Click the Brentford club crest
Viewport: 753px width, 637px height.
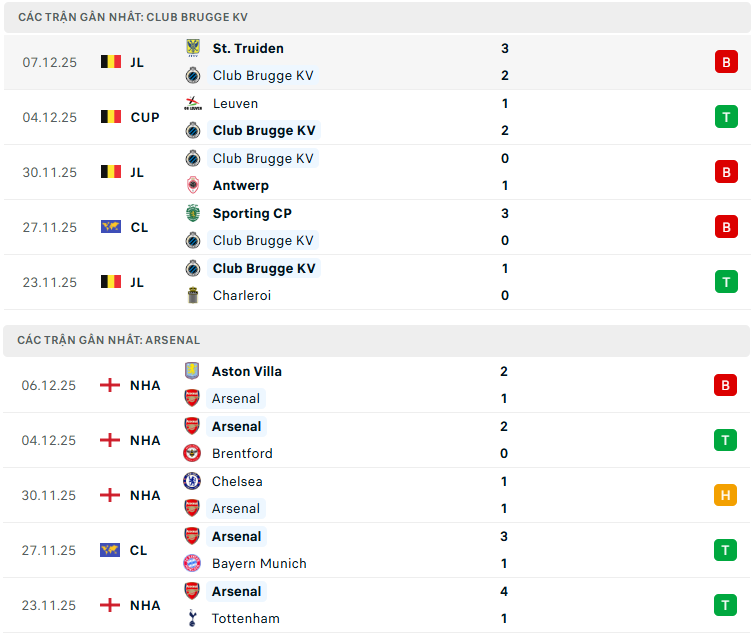[192, 453]
